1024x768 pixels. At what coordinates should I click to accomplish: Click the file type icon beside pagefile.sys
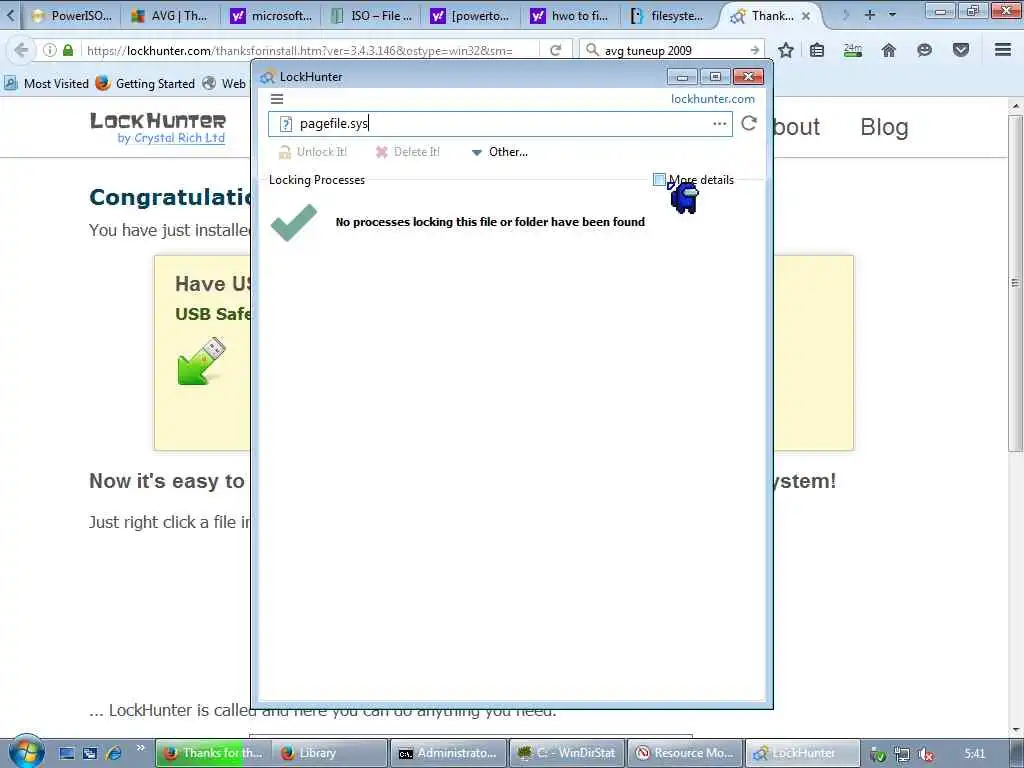[285, 123]
